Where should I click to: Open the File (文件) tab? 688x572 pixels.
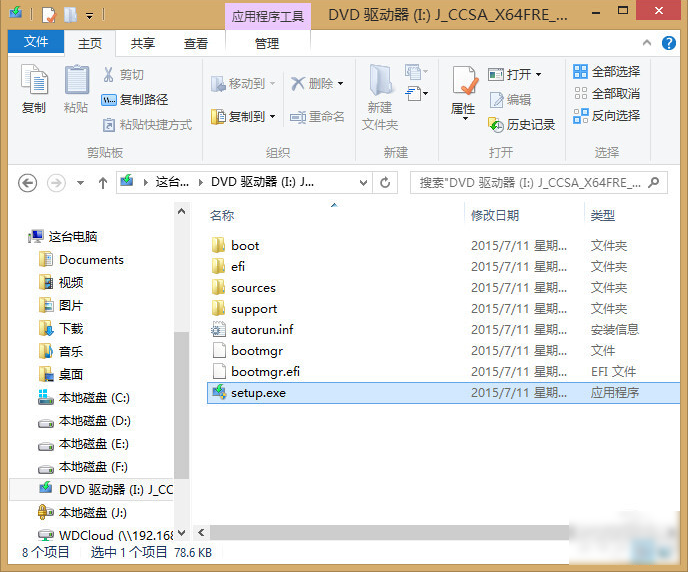(36, 42)
